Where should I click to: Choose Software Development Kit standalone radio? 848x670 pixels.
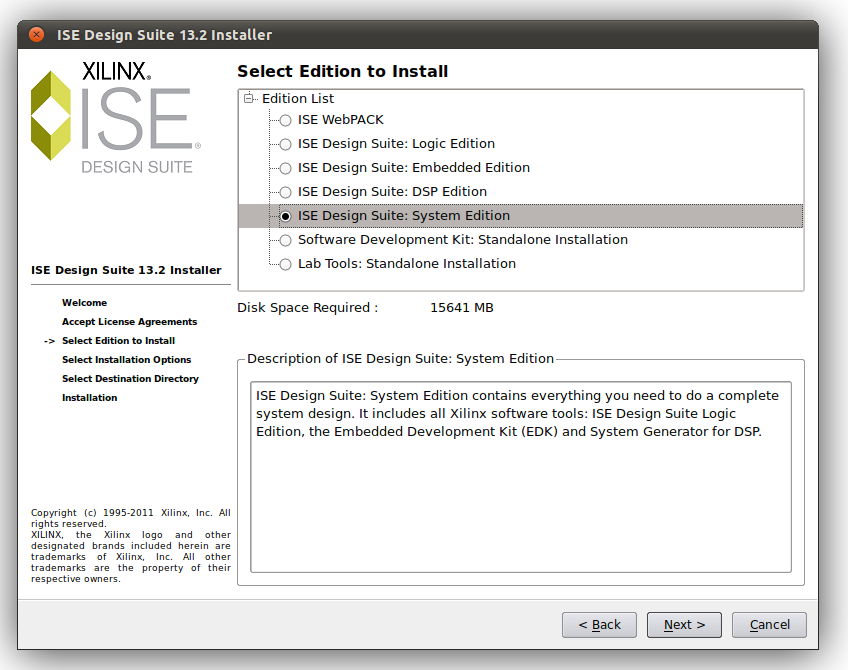click(285, 240)
